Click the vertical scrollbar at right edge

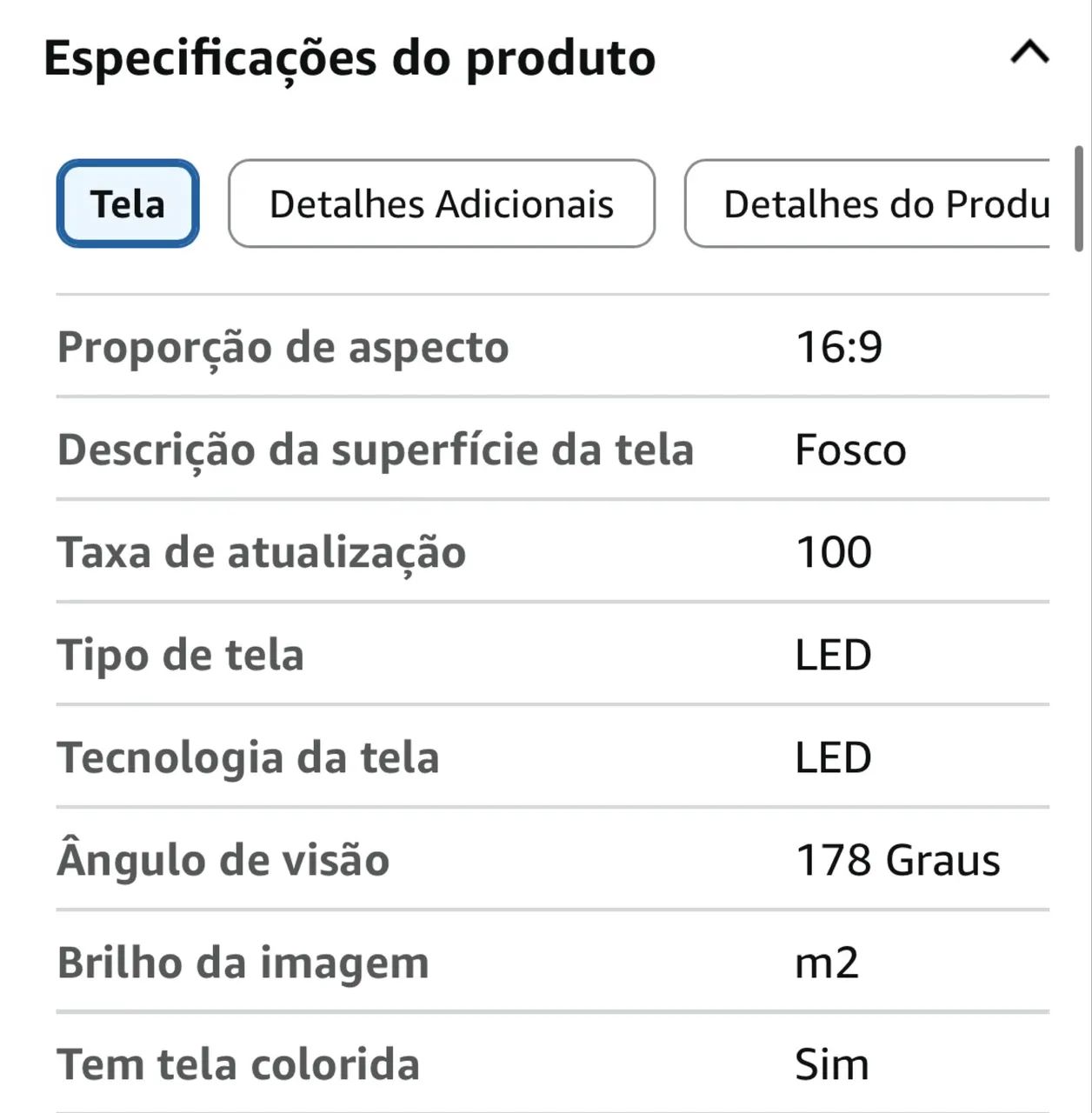pos(1079,200)
